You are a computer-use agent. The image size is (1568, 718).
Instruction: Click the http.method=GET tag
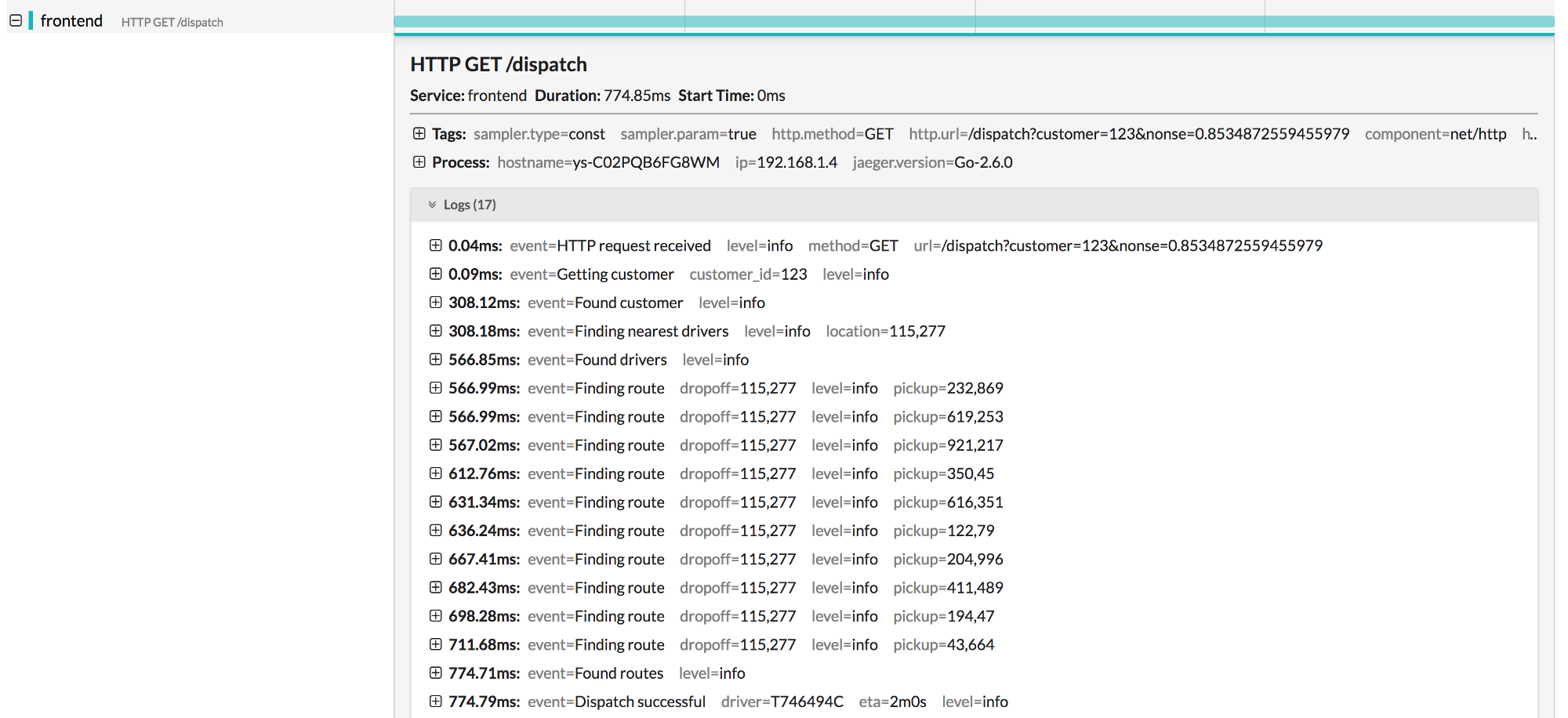tap(833, 134)
